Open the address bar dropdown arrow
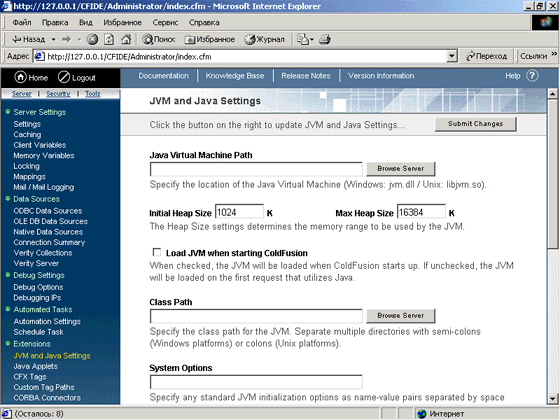The image size is (560, 420). pos(452,56)
